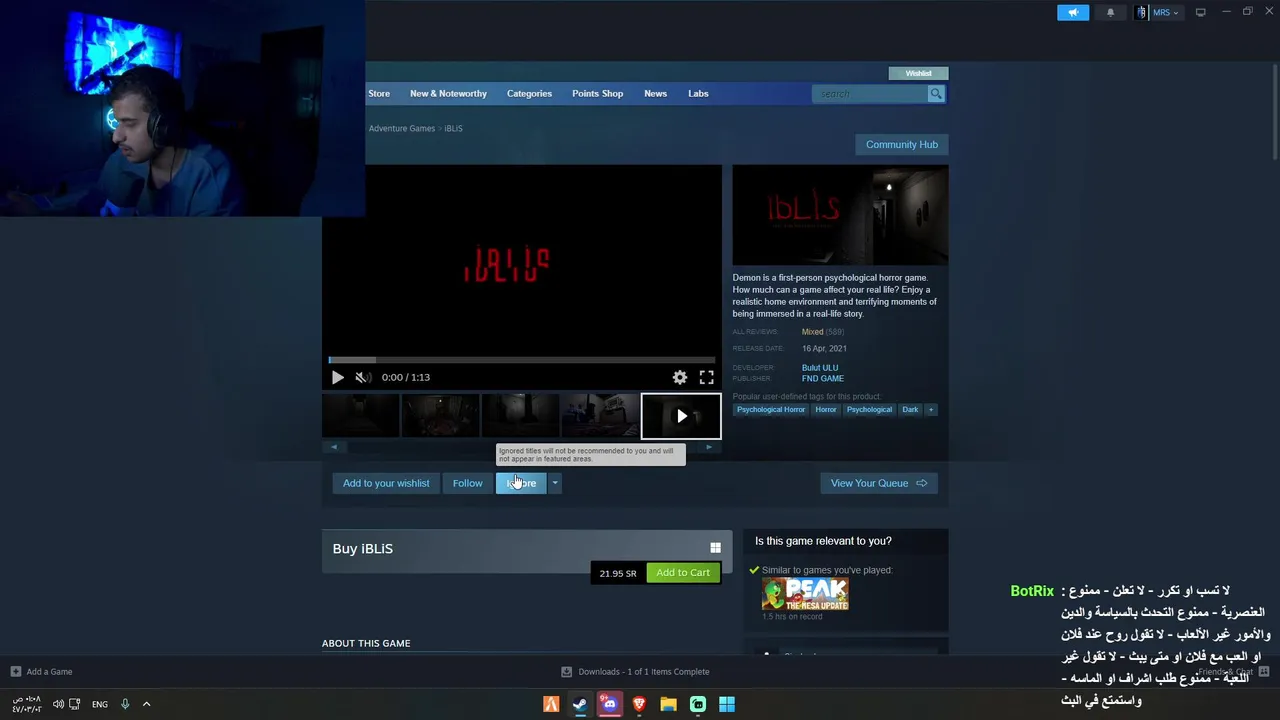Click the taskbar volume icon
The image size is (1280, 720).
[58, 704]
